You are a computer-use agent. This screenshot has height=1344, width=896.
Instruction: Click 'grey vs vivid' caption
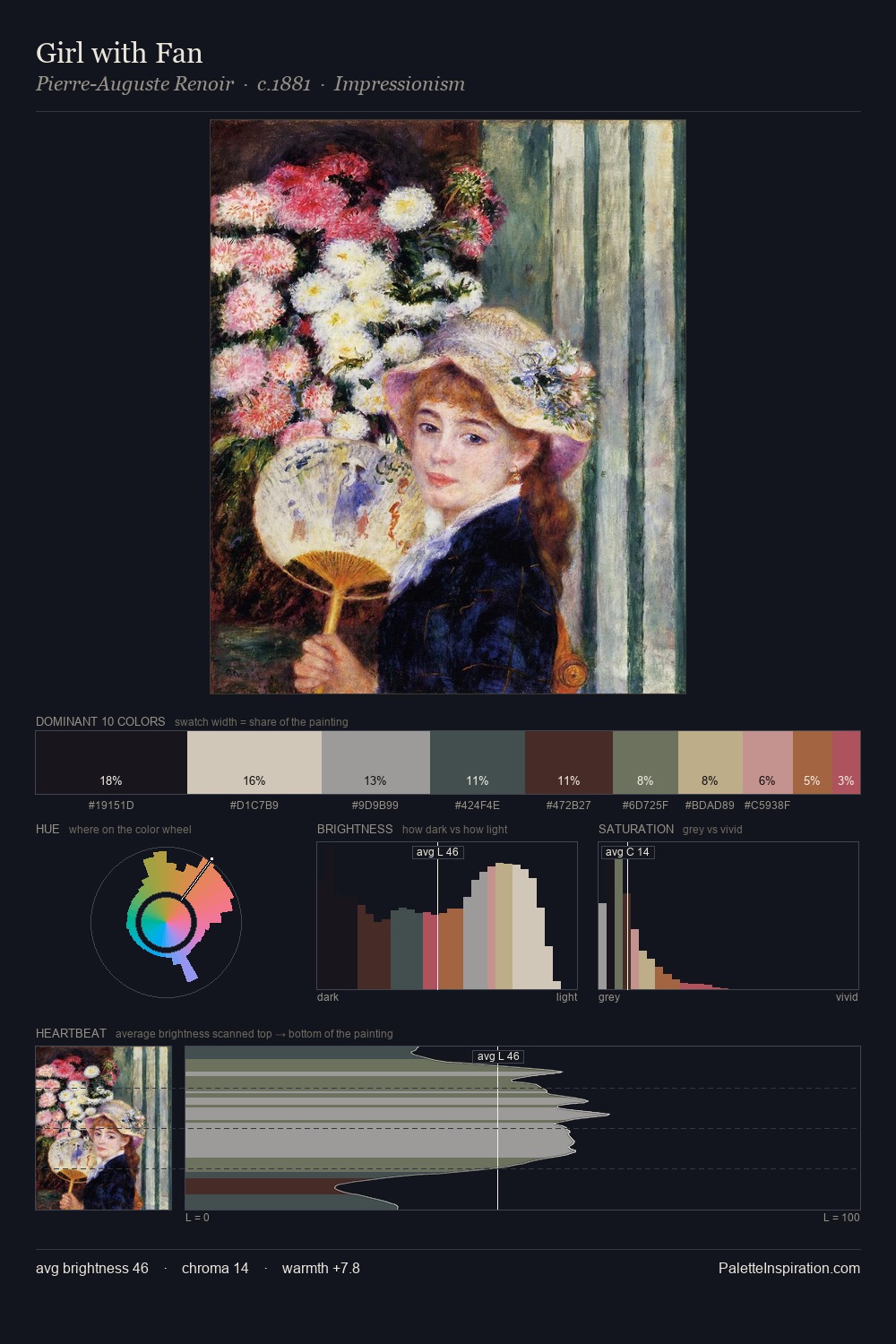coord(712,830)
